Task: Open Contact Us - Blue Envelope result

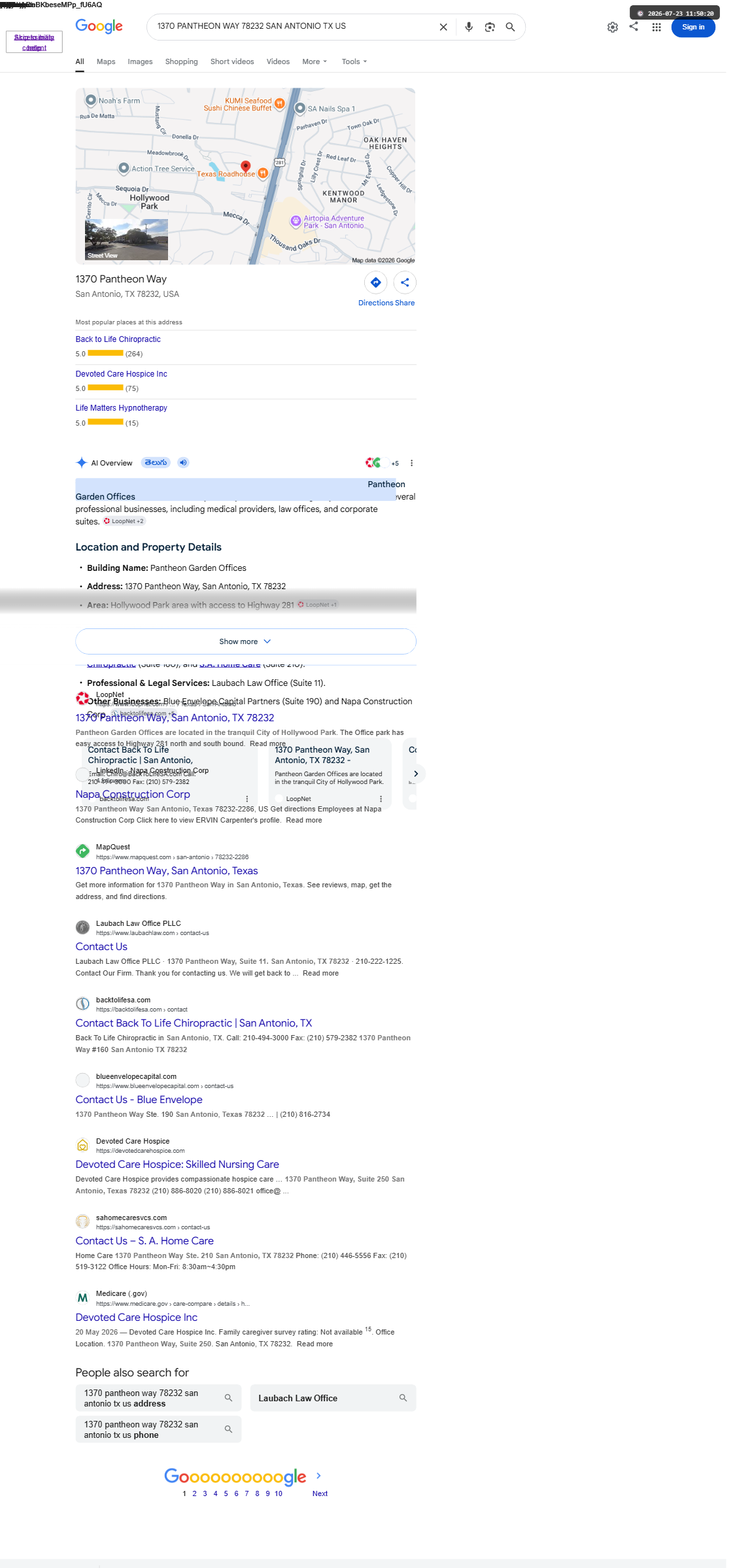Action: pyautogui.click(x=139, y=1100)
